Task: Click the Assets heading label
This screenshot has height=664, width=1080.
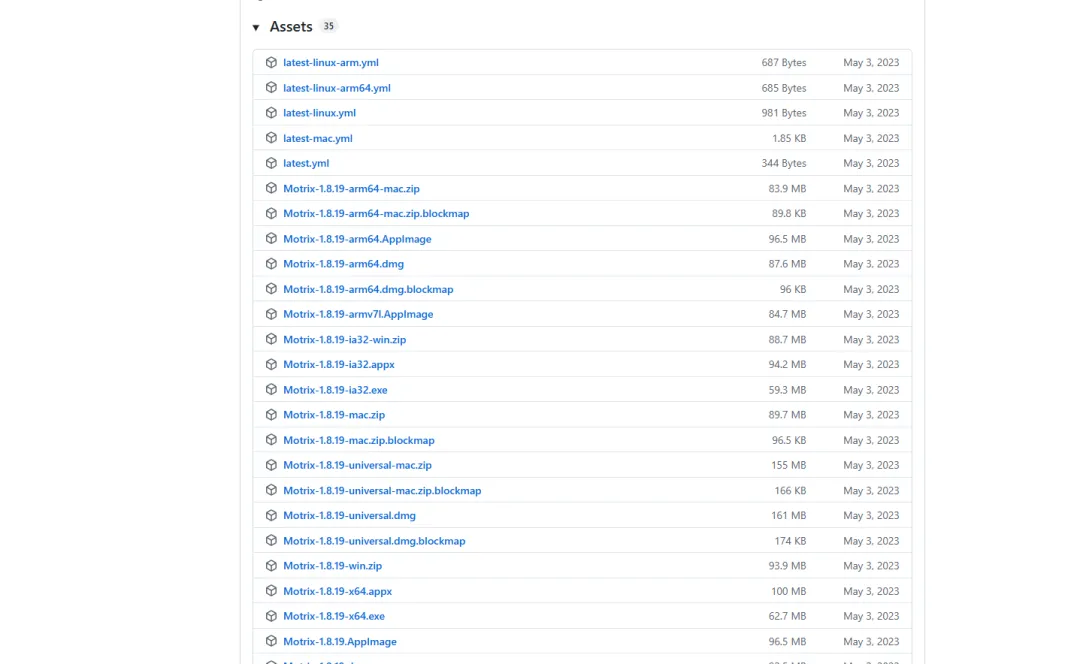Action: coord(291,27)
